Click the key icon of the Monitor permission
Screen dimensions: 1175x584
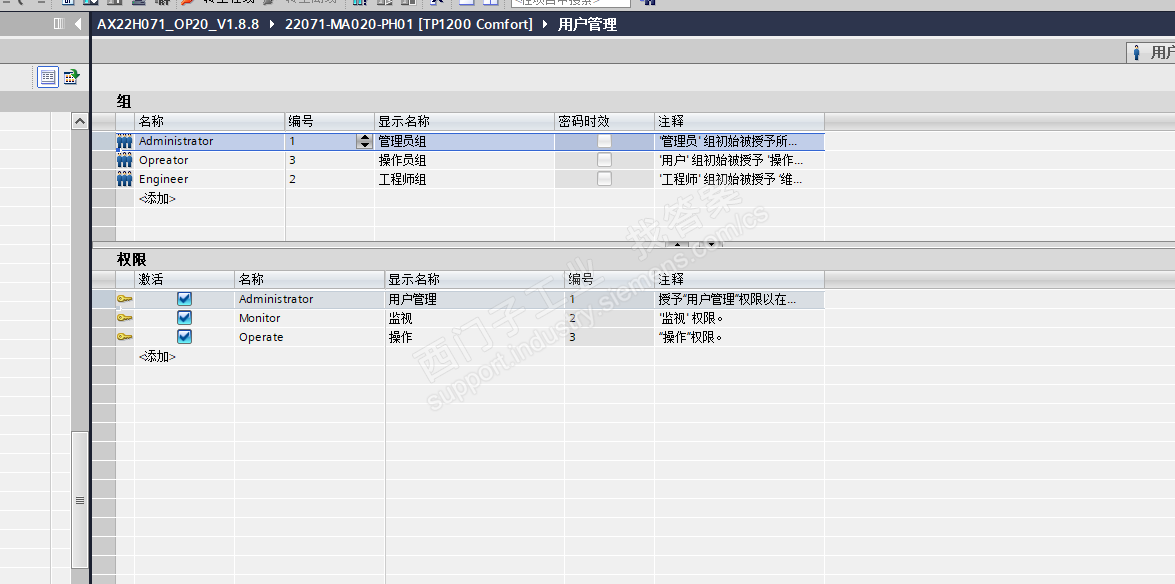click(x=124, y=318)
